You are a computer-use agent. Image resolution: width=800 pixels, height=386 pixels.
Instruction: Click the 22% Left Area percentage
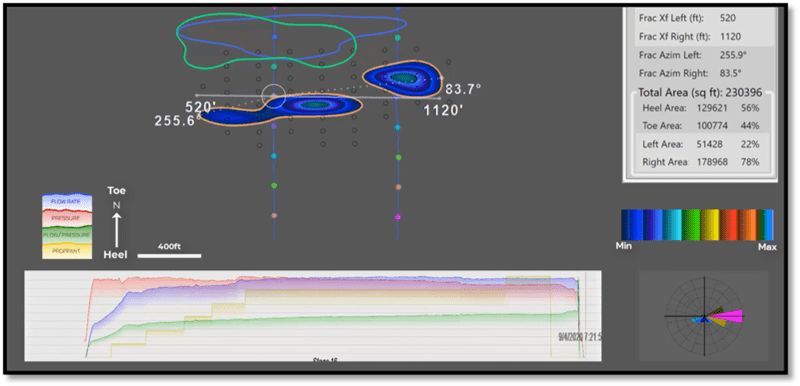coord(751,145)
